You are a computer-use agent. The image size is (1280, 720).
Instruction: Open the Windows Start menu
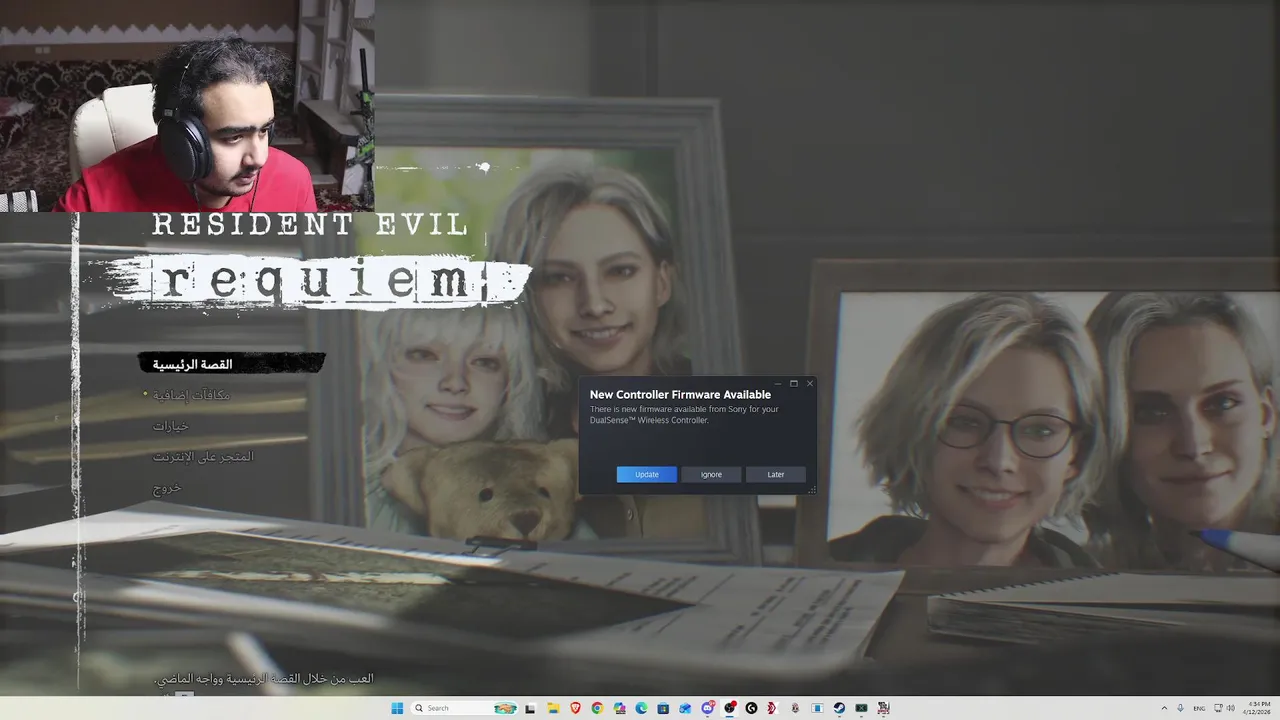(397, 708)
